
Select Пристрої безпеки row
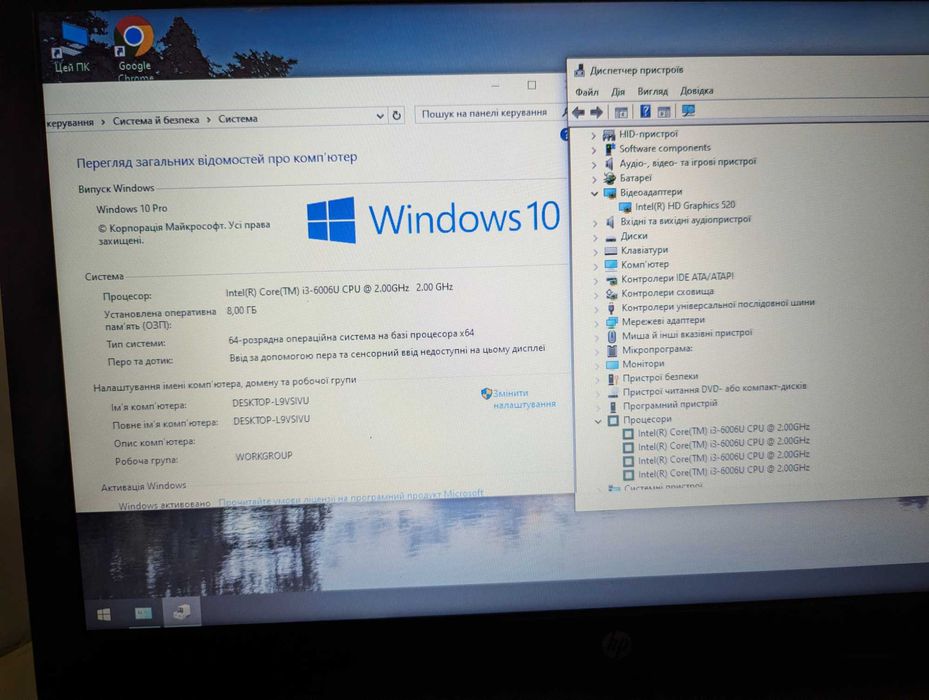pyautogui.click(x=660, y=377)
